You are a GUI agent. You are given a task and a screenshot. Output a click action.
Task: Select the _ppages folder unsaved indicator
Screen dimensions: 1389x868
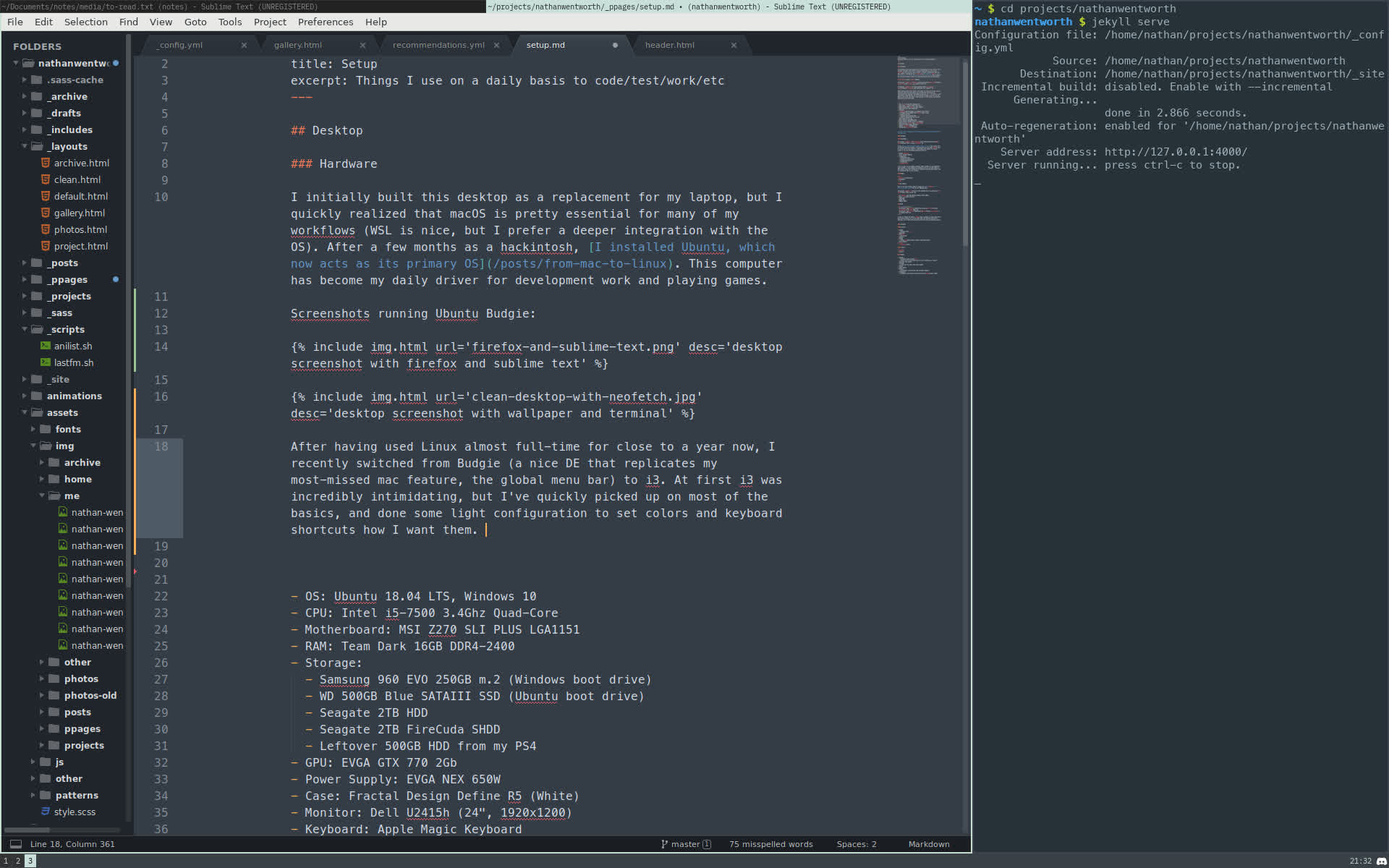116,279
